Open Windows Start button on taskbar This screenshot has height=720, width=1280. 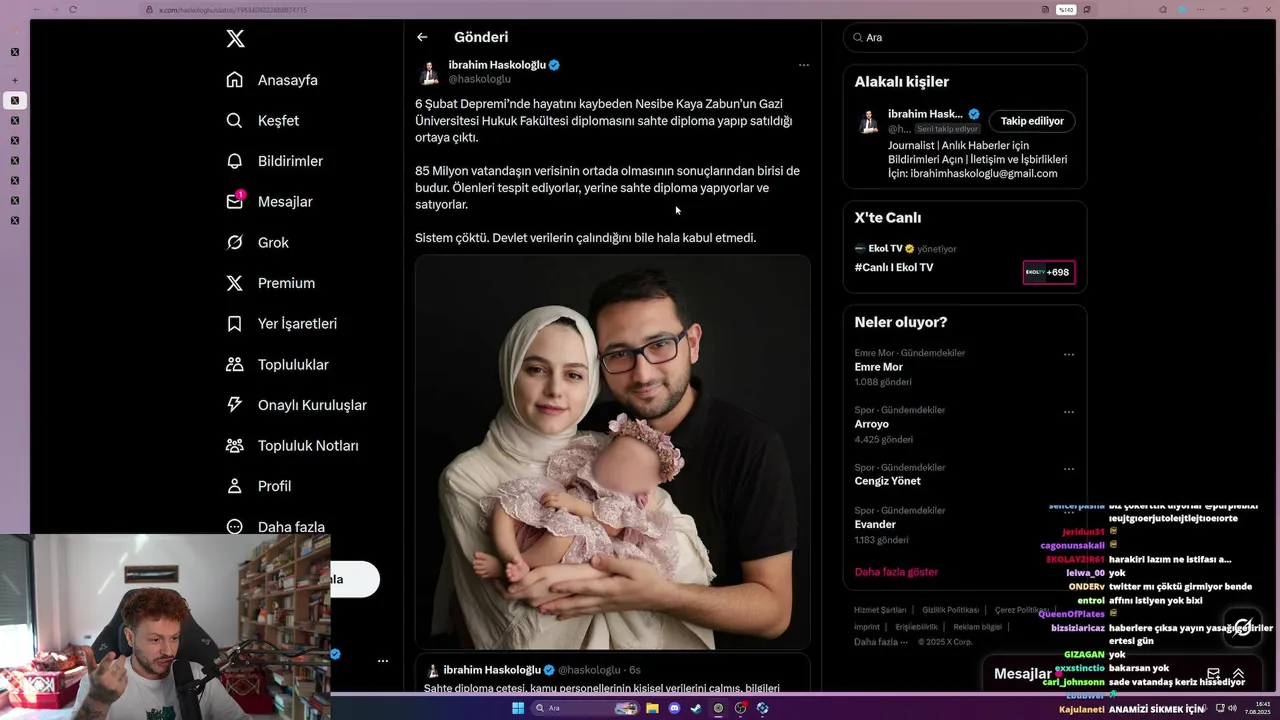[x=518, y=708]
